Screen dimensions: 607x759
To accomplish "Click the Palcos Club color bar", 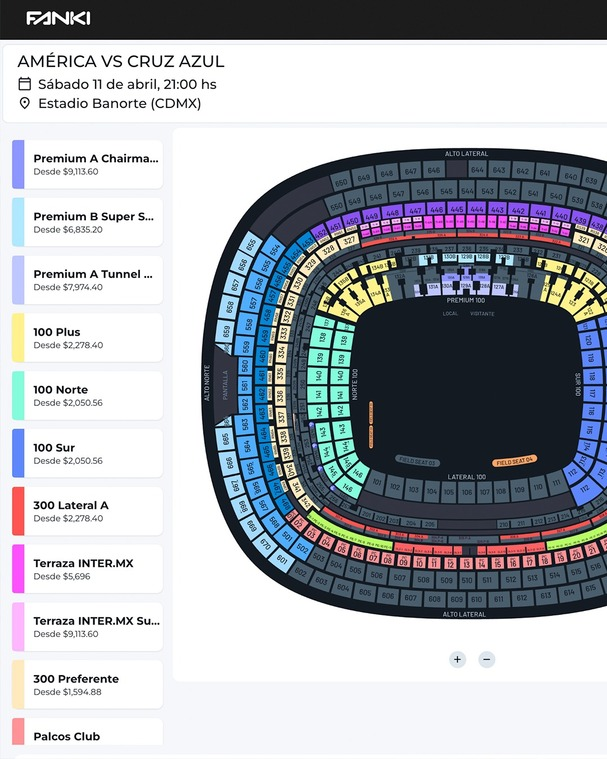I will (x=18, y=732).
